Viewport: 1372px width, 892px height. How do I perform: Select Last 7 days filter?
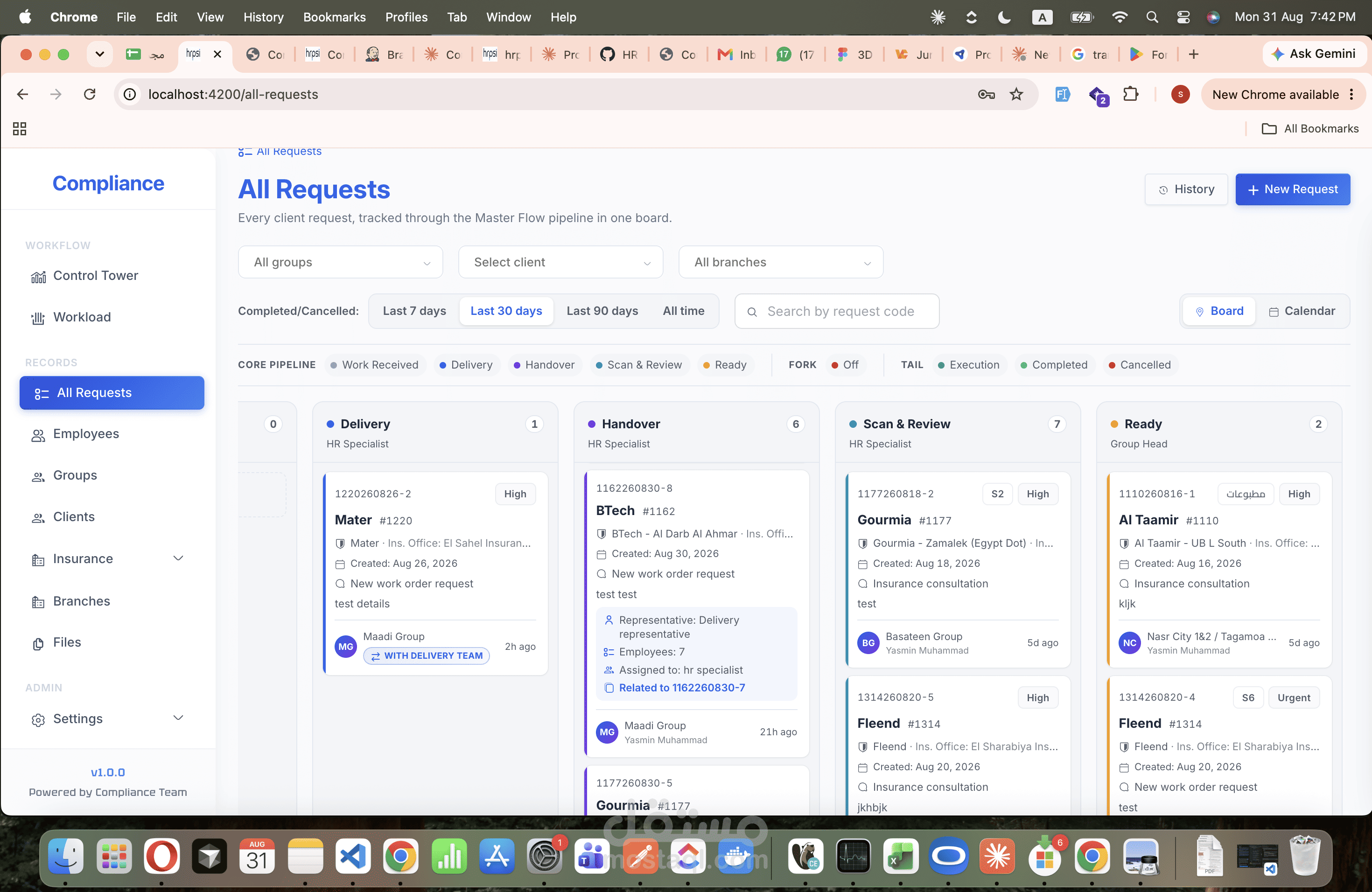pos(414,311)
